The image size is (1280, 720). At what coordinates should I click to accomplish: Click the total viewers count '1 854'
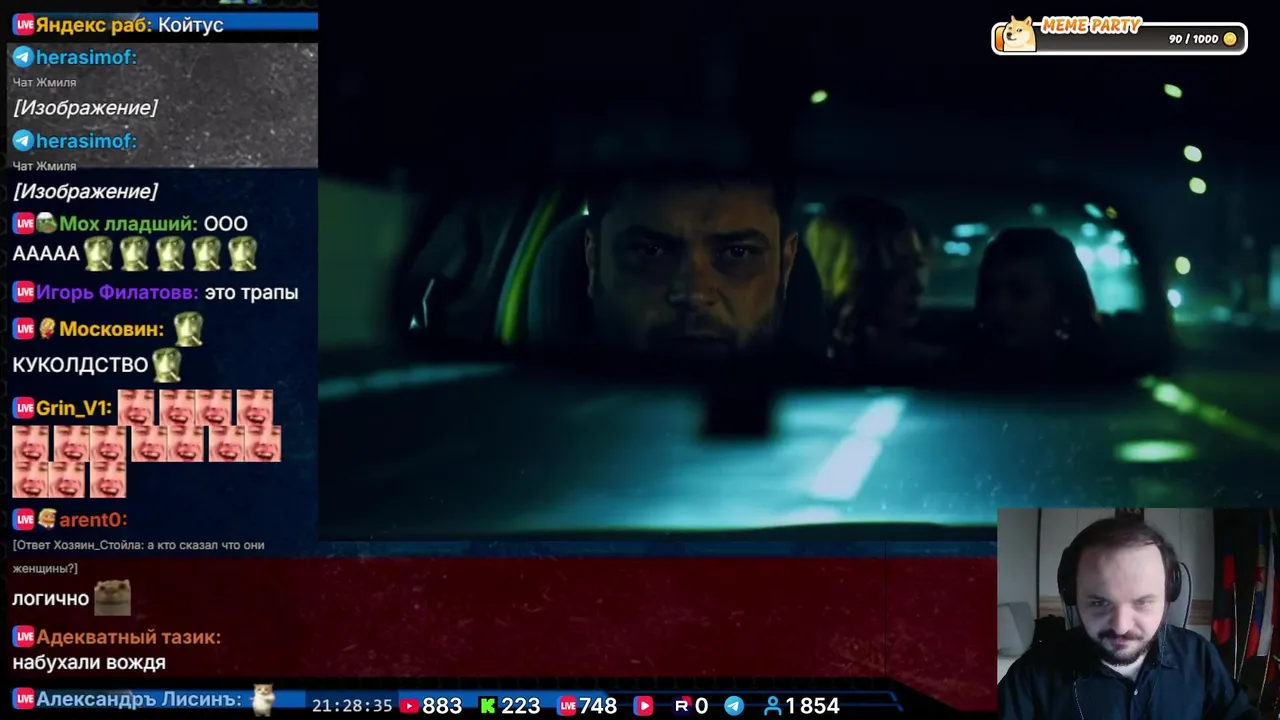812,706
